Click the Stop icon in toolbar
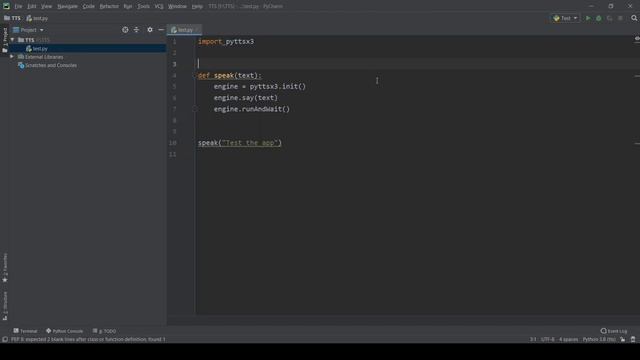The image size is (640, 360). [620, 18]
